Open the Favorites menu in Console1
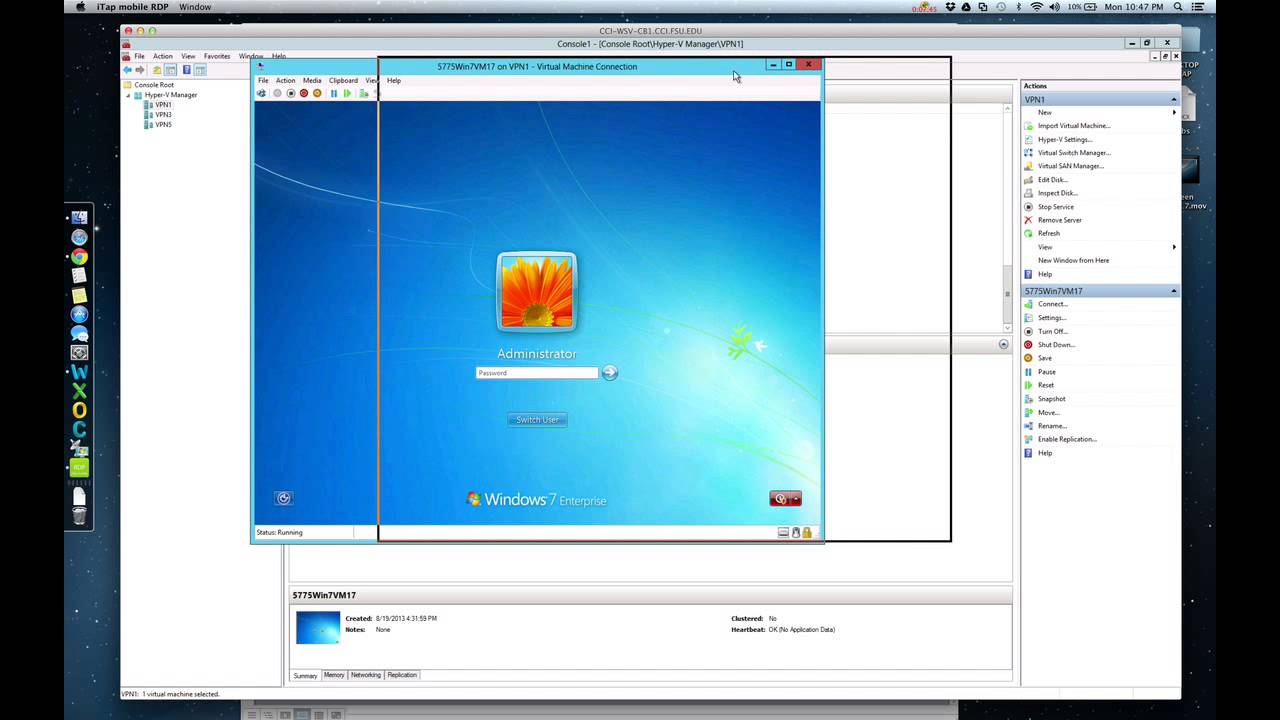 click(x=217, y=56)
